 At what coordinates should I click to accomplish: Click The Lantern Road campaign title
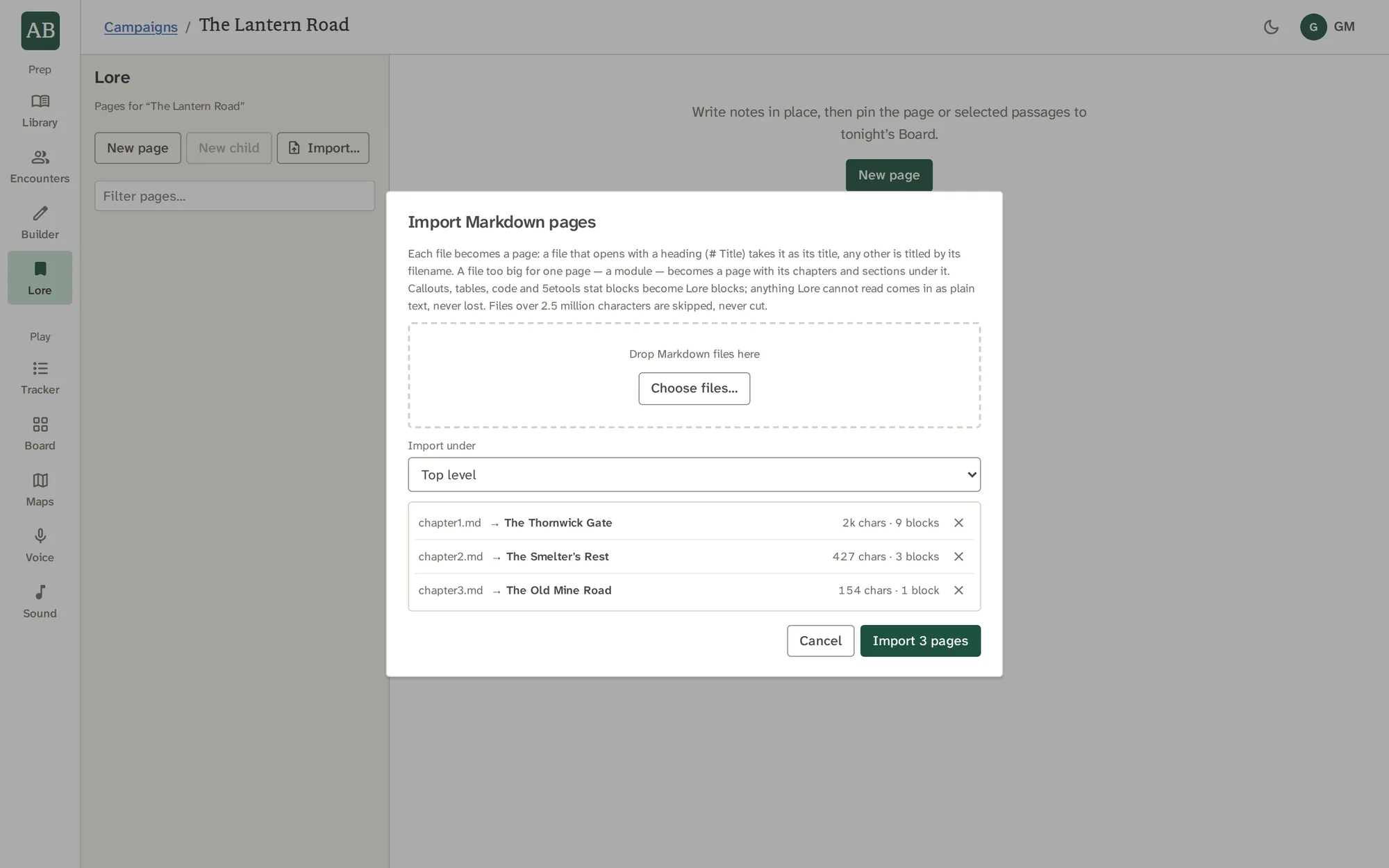[274, 25]
